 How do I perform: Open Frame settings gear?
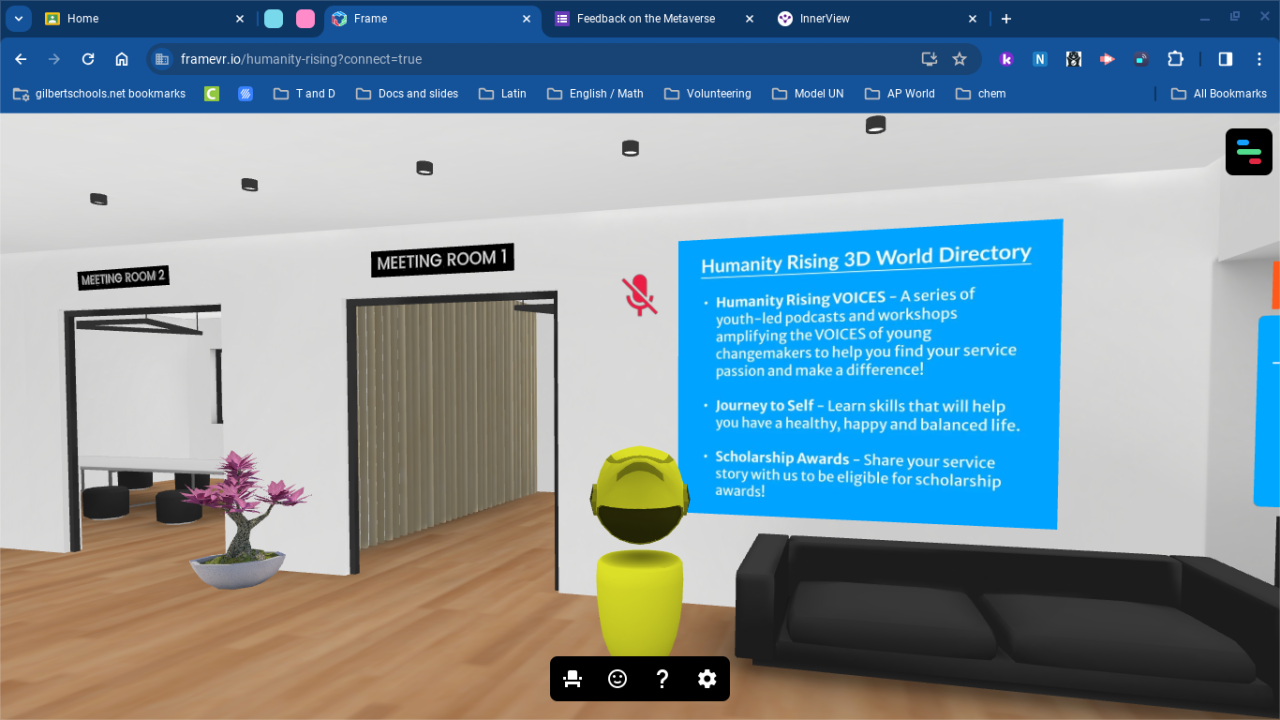point(707,679)
